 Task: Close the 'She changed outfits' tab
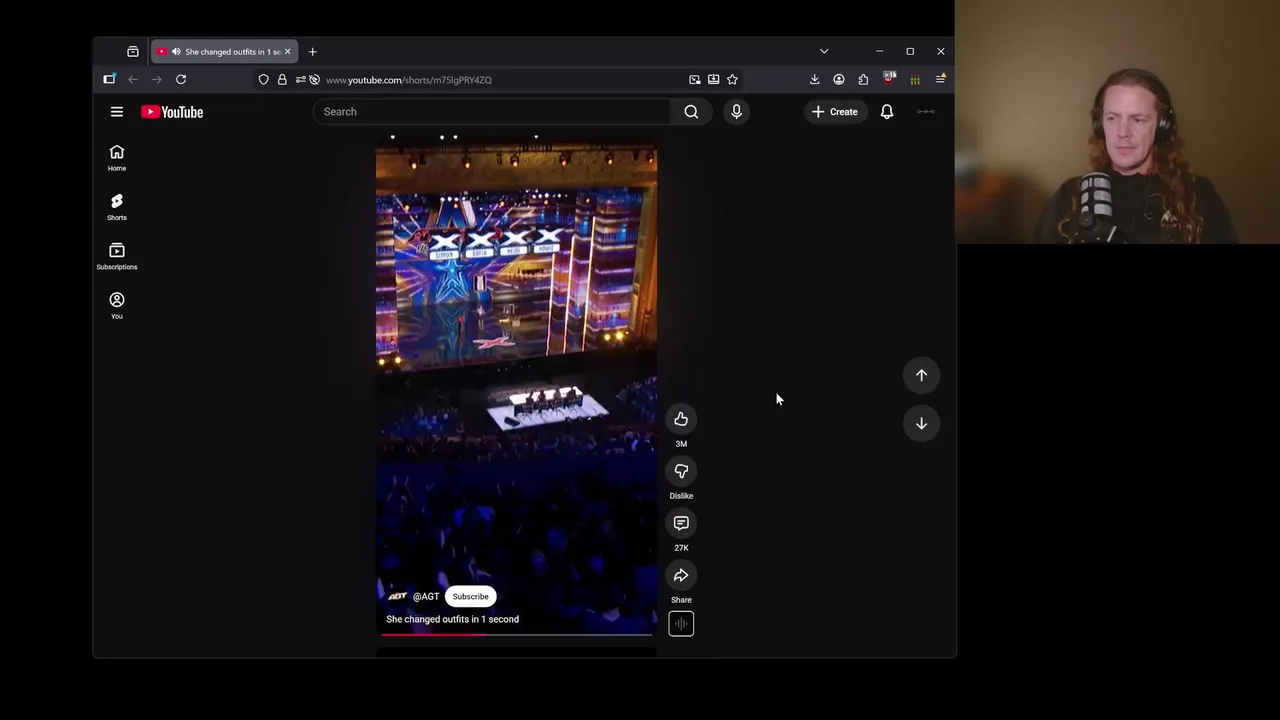[287, 51]
